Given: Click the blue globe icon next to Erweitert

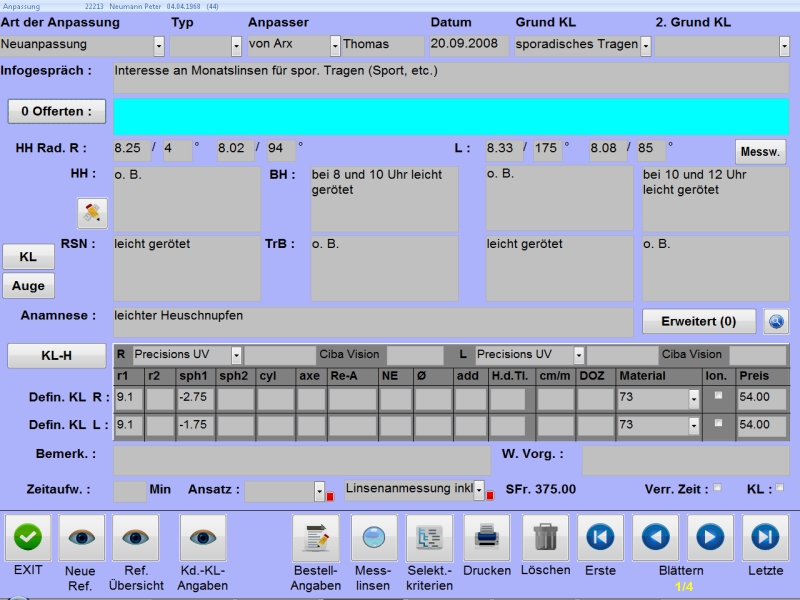Looking at the screenshot, I should [x=776, y=321].
